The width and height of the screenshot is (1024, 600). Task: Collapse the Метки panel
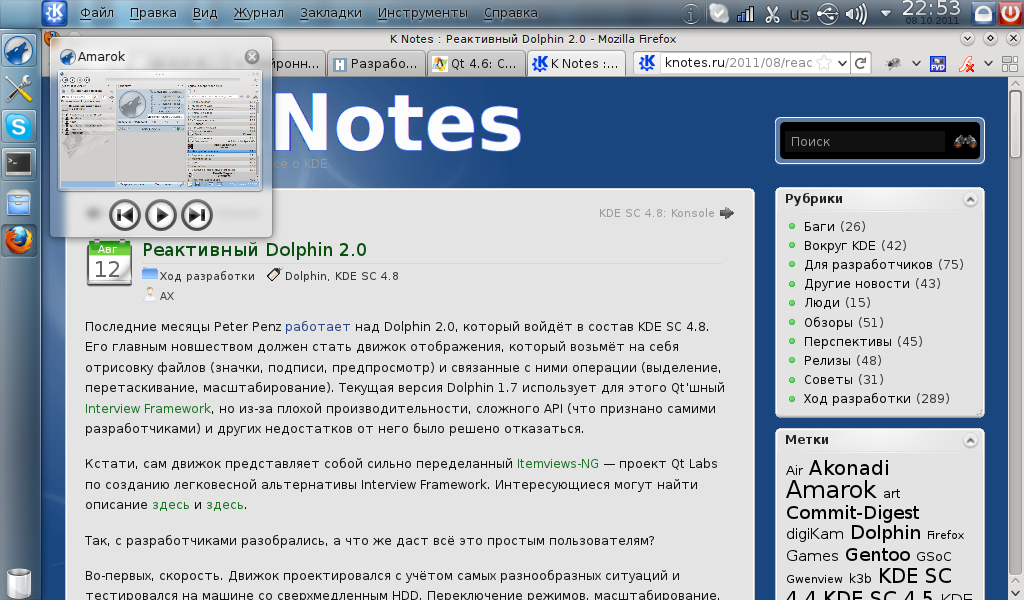click(970, 441)
